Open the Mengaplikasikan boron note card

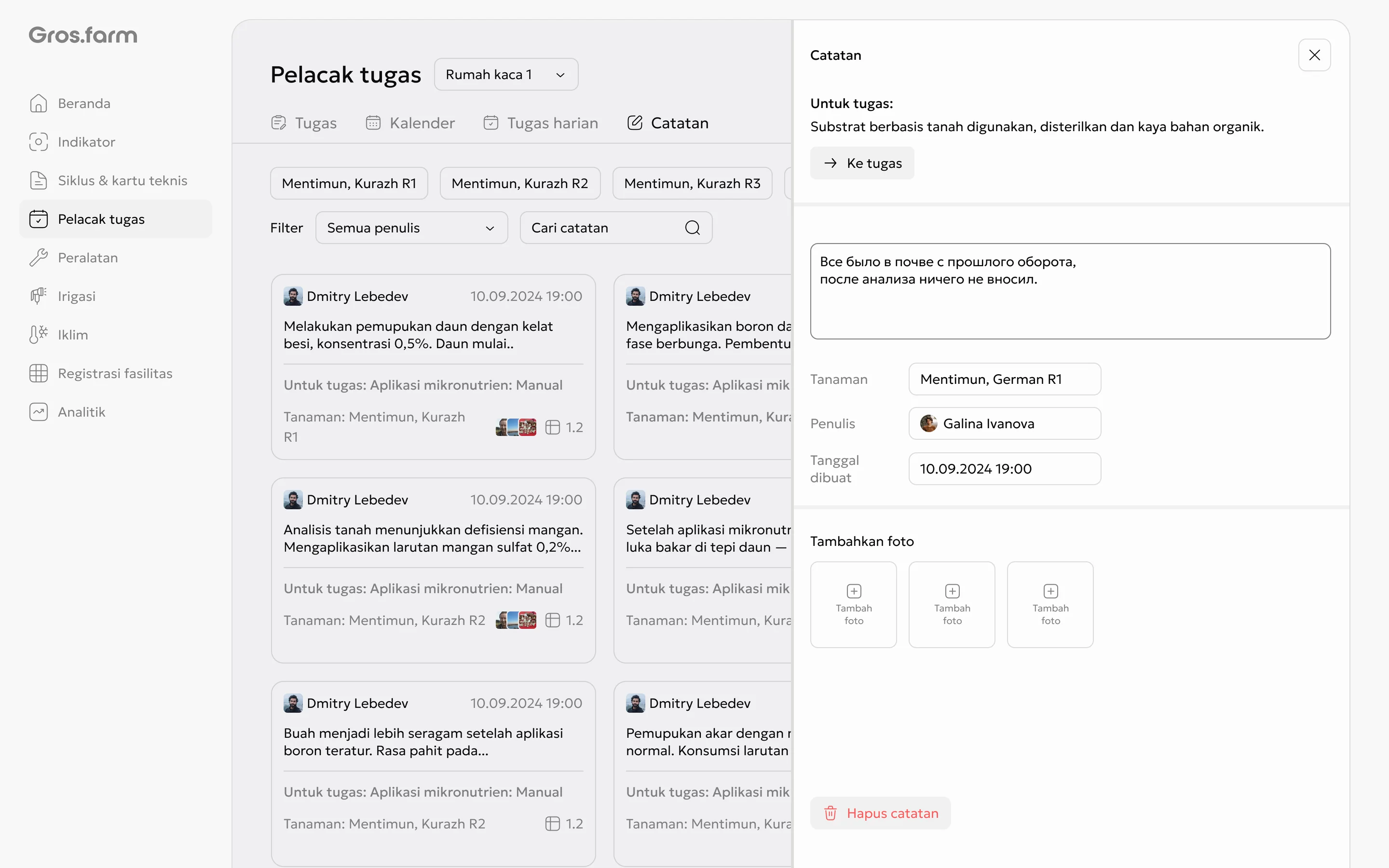(703, 367)
